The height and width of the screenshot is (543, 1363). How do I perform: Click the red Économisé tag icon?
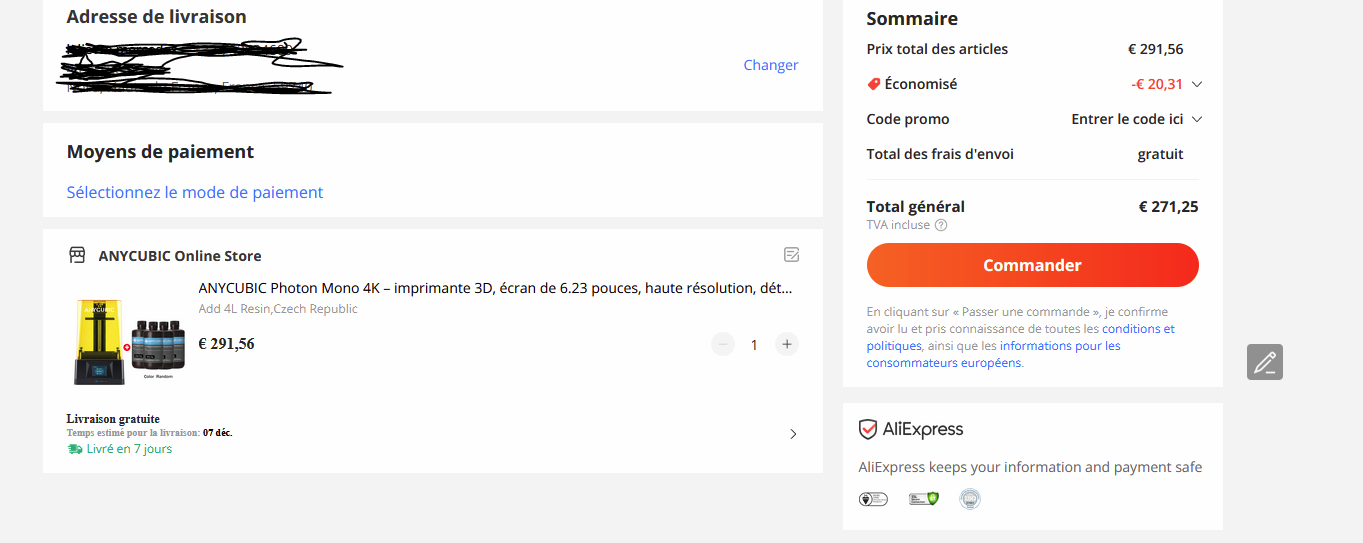[873, 84]
